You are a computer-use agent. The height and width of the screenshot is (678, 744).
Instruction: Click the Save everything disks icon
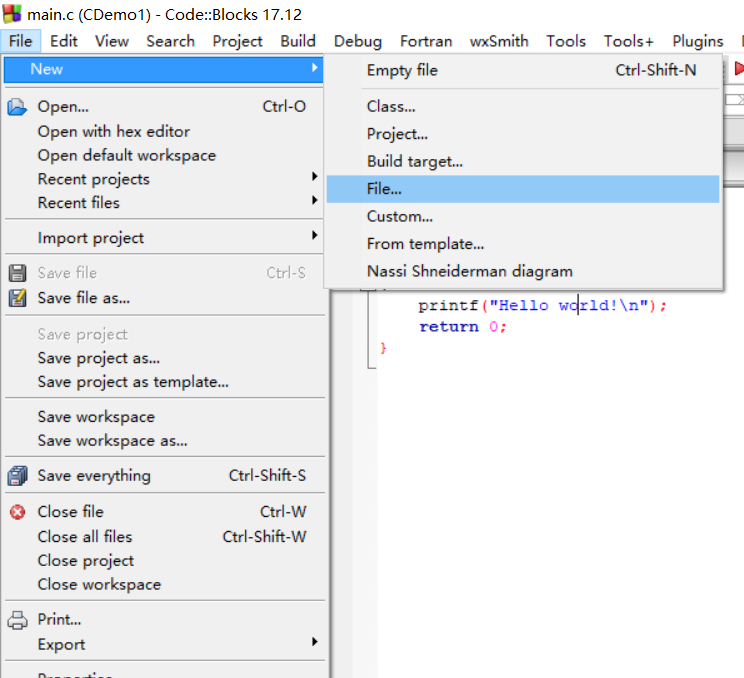pos(18,476)
